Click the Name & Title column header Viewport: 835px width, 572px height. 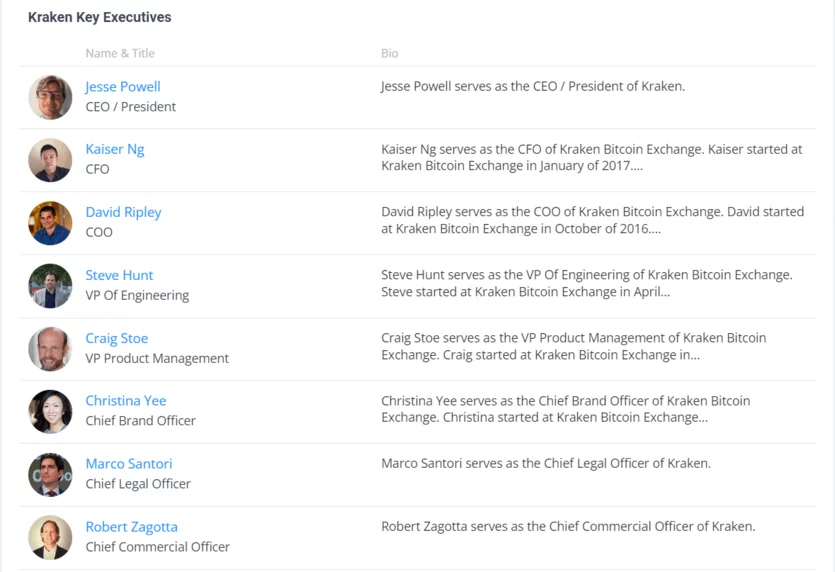pos(120,53)
